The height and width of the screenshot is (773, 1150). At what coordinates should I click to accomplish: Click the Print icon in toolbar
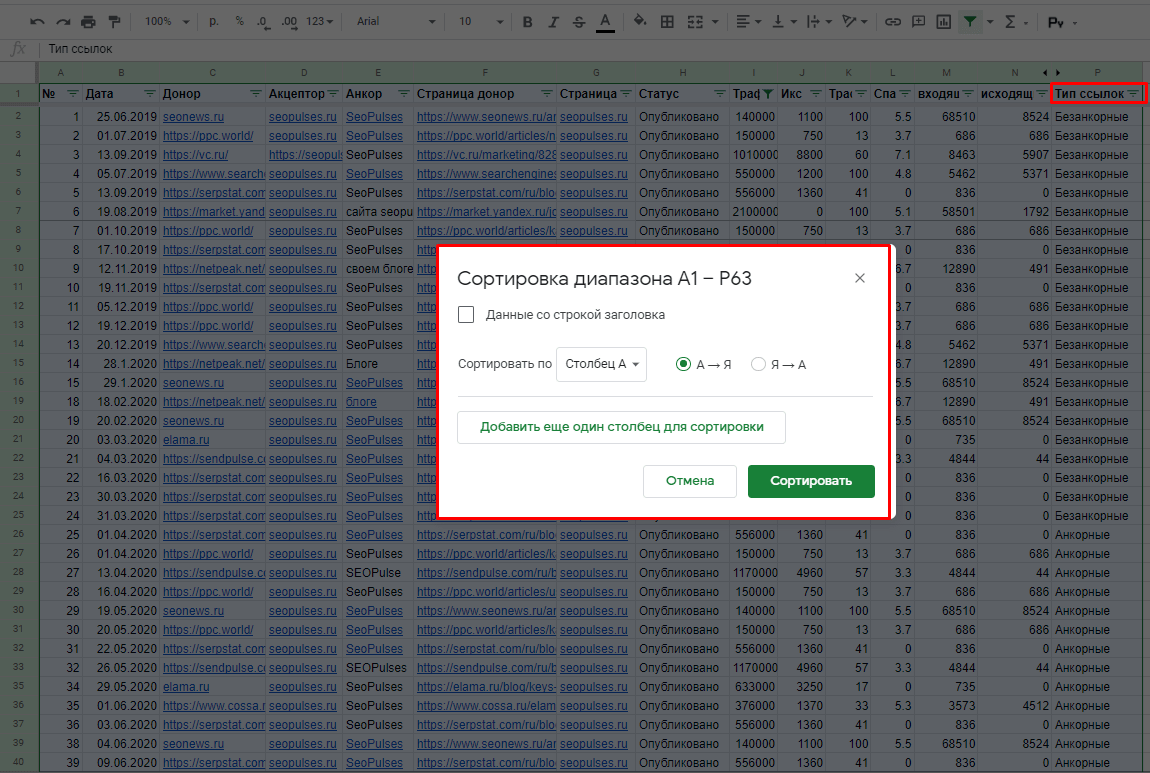[88, 22]
